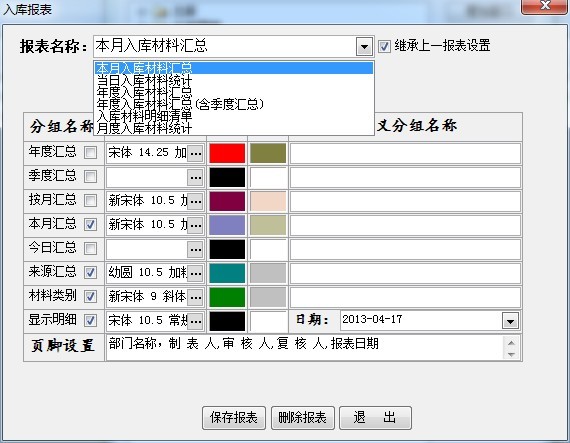Screen dimensions: 570x443
Task: Click the custom name field for 材料类别
Action: click(405, 297)
